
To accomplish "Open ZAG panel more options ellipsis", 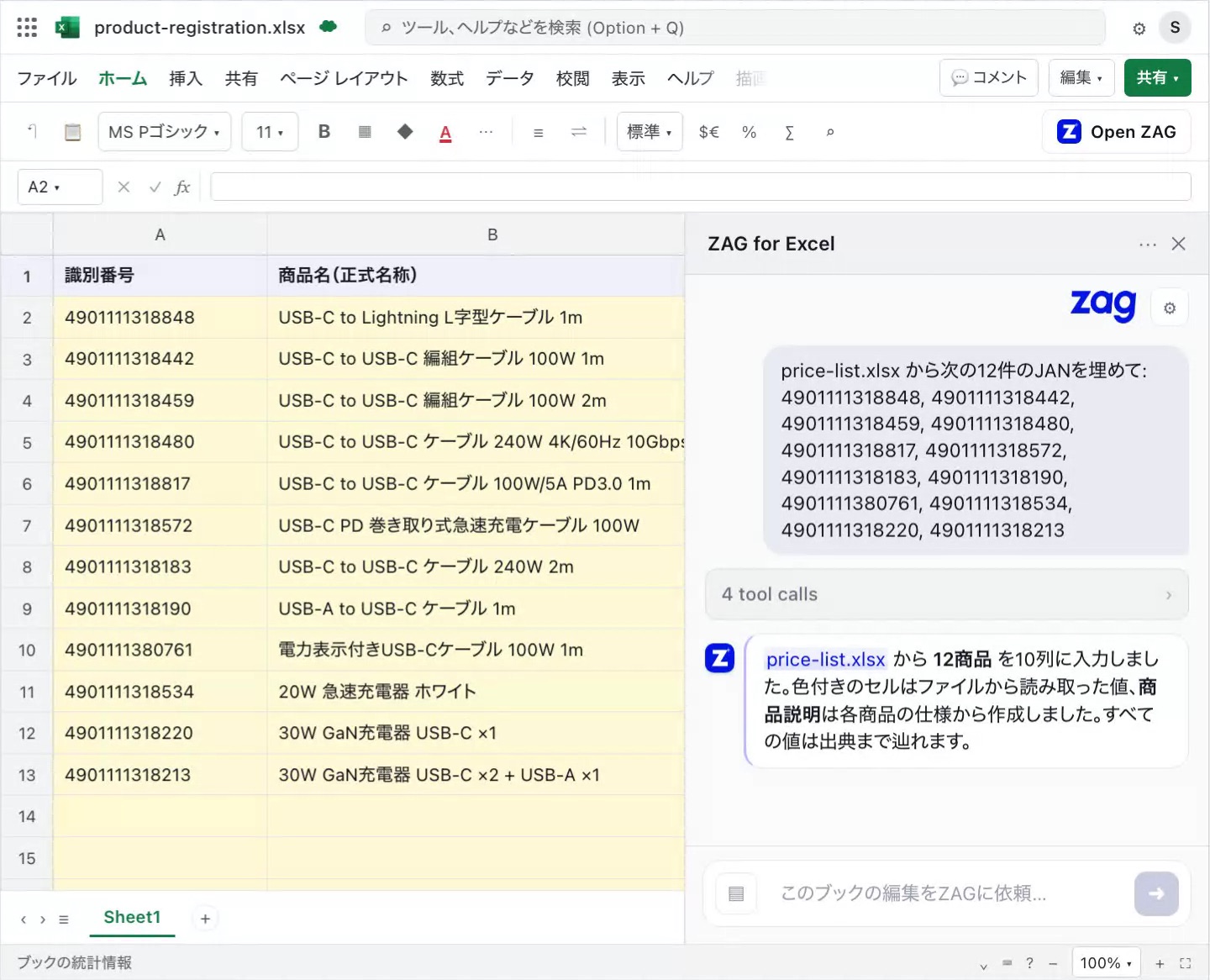I will pos(1148,244).
